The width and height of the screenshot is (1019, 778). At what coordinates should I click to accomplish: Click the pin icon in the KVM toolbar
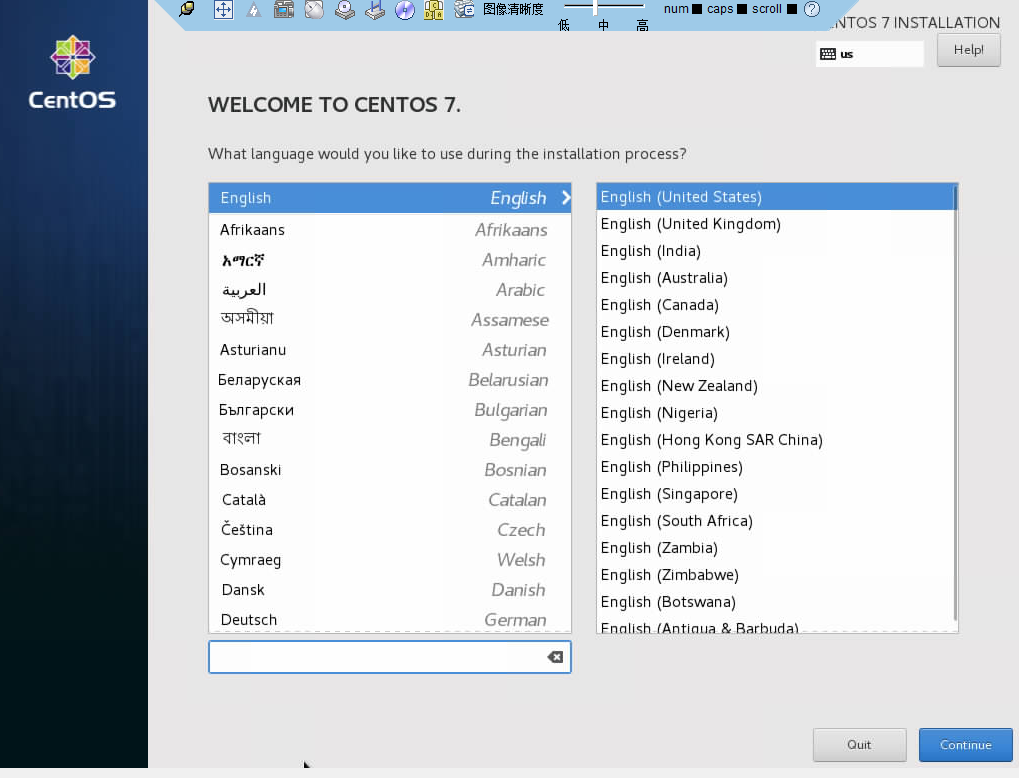click(x=187, y=9)
